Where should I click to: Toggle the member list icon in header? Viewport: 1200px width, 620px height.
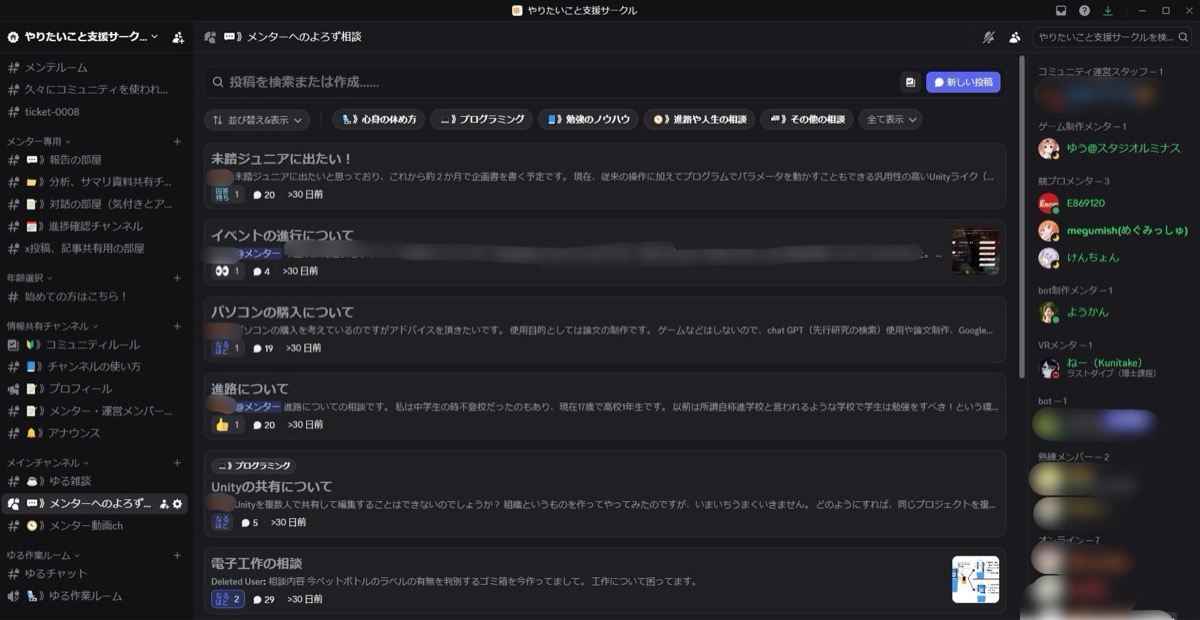point(1015,37)
